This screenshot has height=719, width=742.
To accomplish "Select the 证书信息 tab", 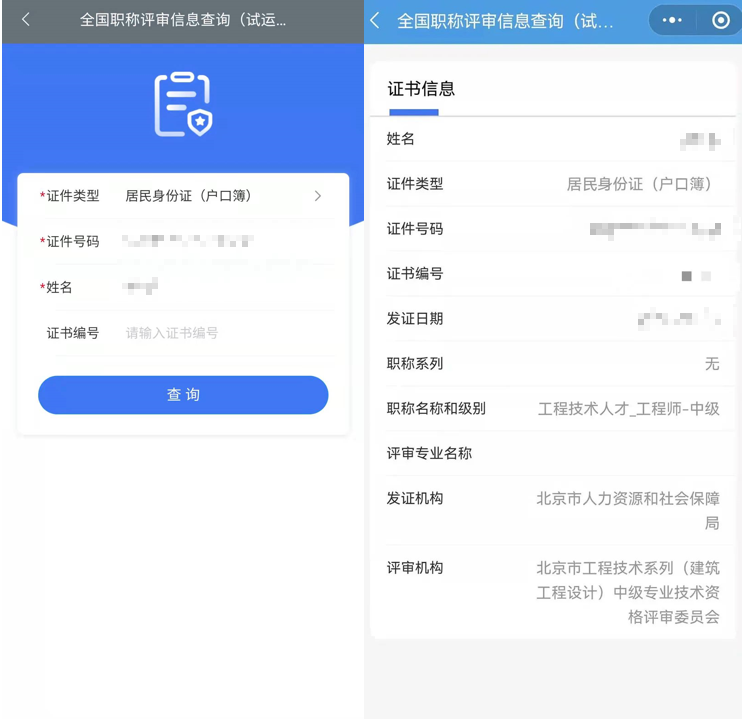I will coord(421,89).
